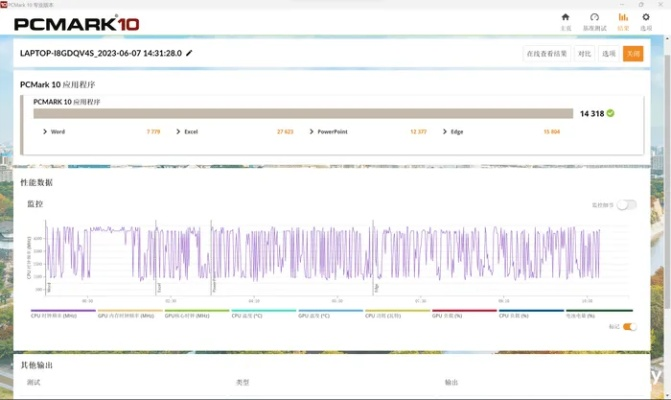This screenshot has height=400, width=671.
Task: Expand the Excel score details
Action: [x=178, y=131]
